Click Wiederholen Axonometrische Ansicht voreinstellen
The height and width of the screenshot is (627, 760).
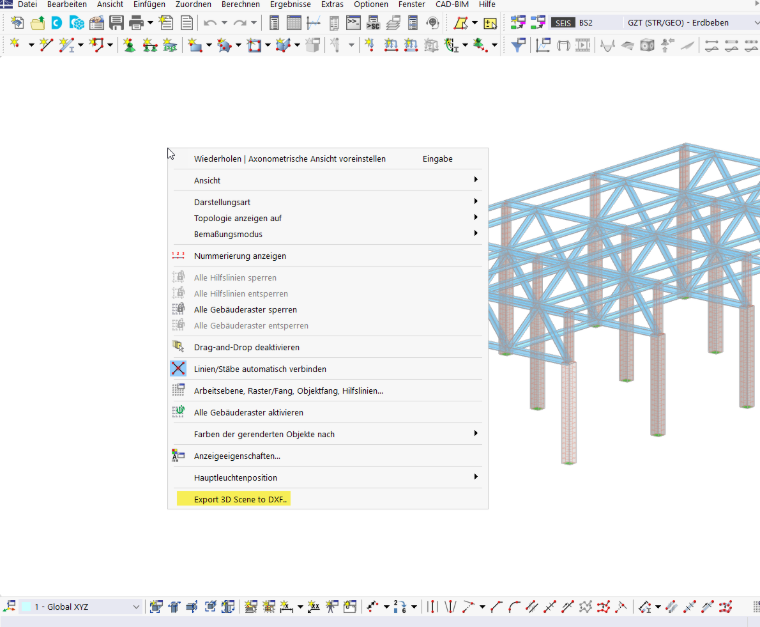click(328, 159)
